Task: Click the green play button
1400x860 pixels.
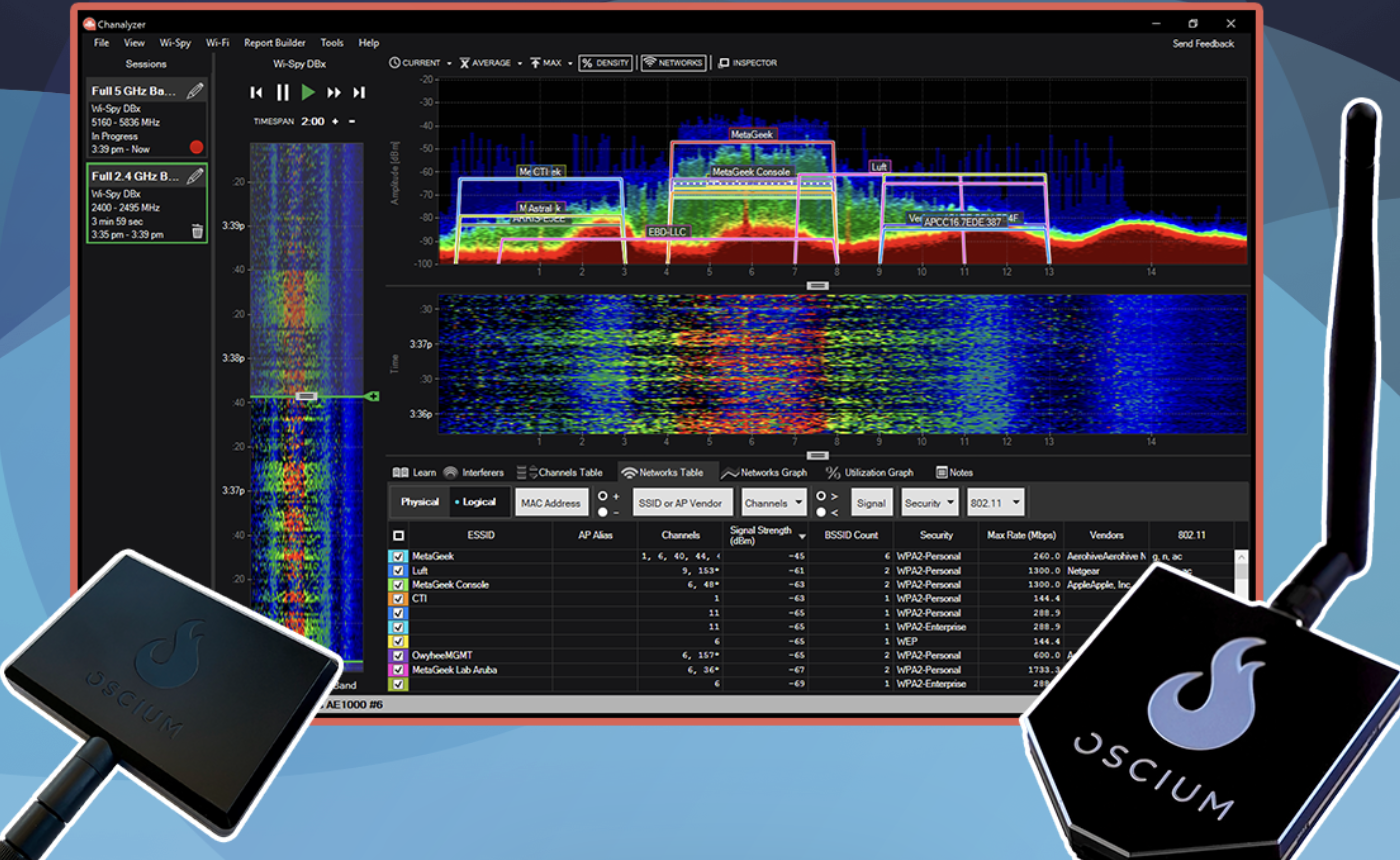Action: click(x=308, y=92)
